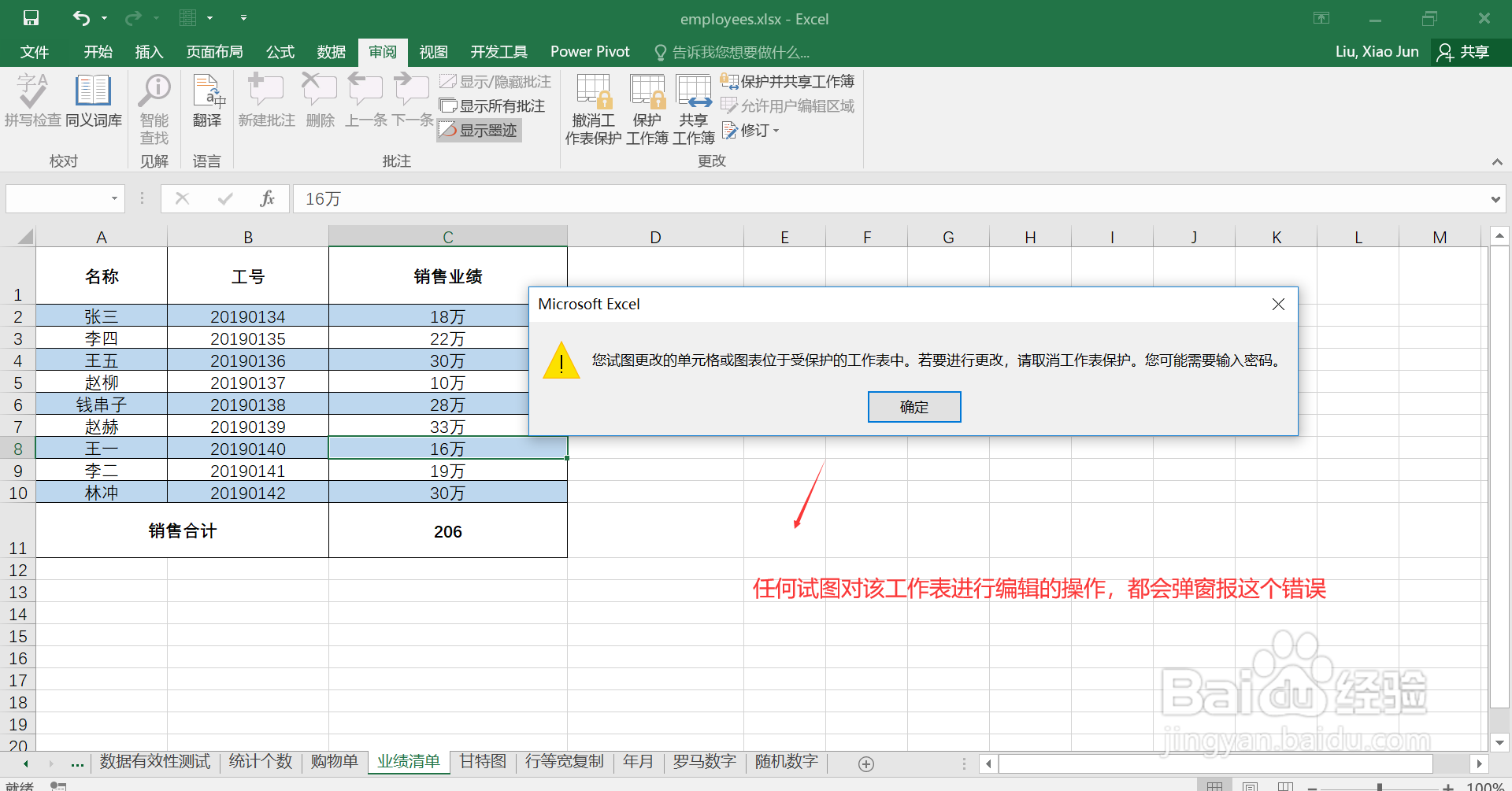Click the Tell Me search box
Screen dimensions: 1512x791
click(x=732, y=53)
